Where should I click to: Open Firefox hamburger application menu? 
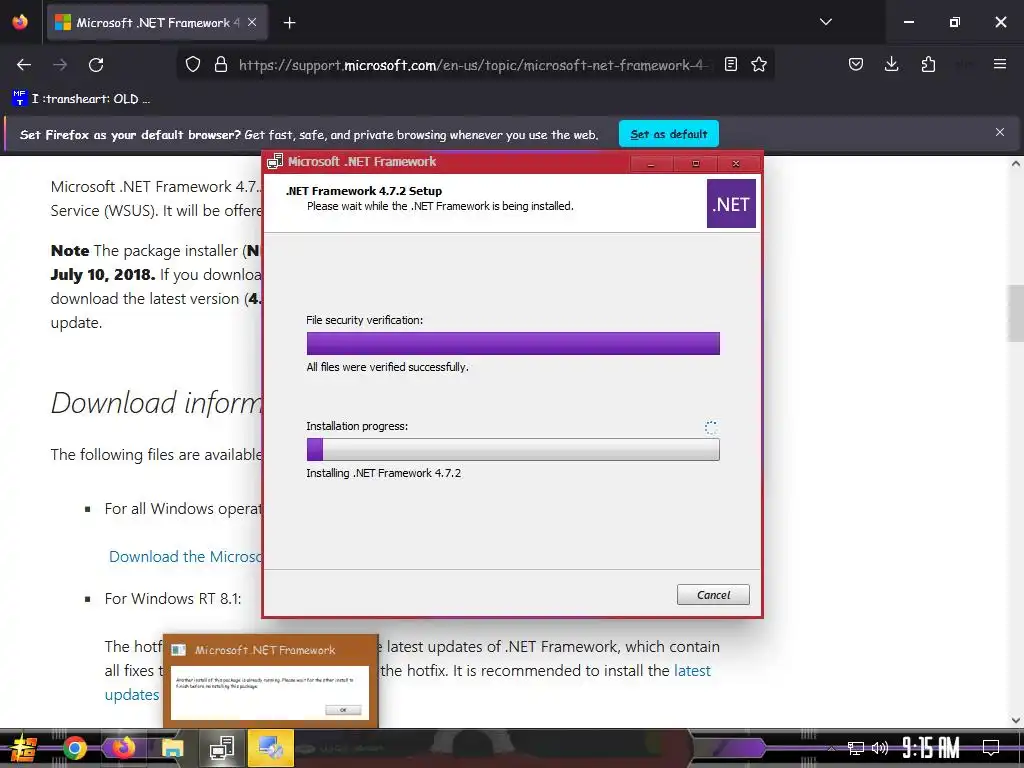pos(1000,65)
